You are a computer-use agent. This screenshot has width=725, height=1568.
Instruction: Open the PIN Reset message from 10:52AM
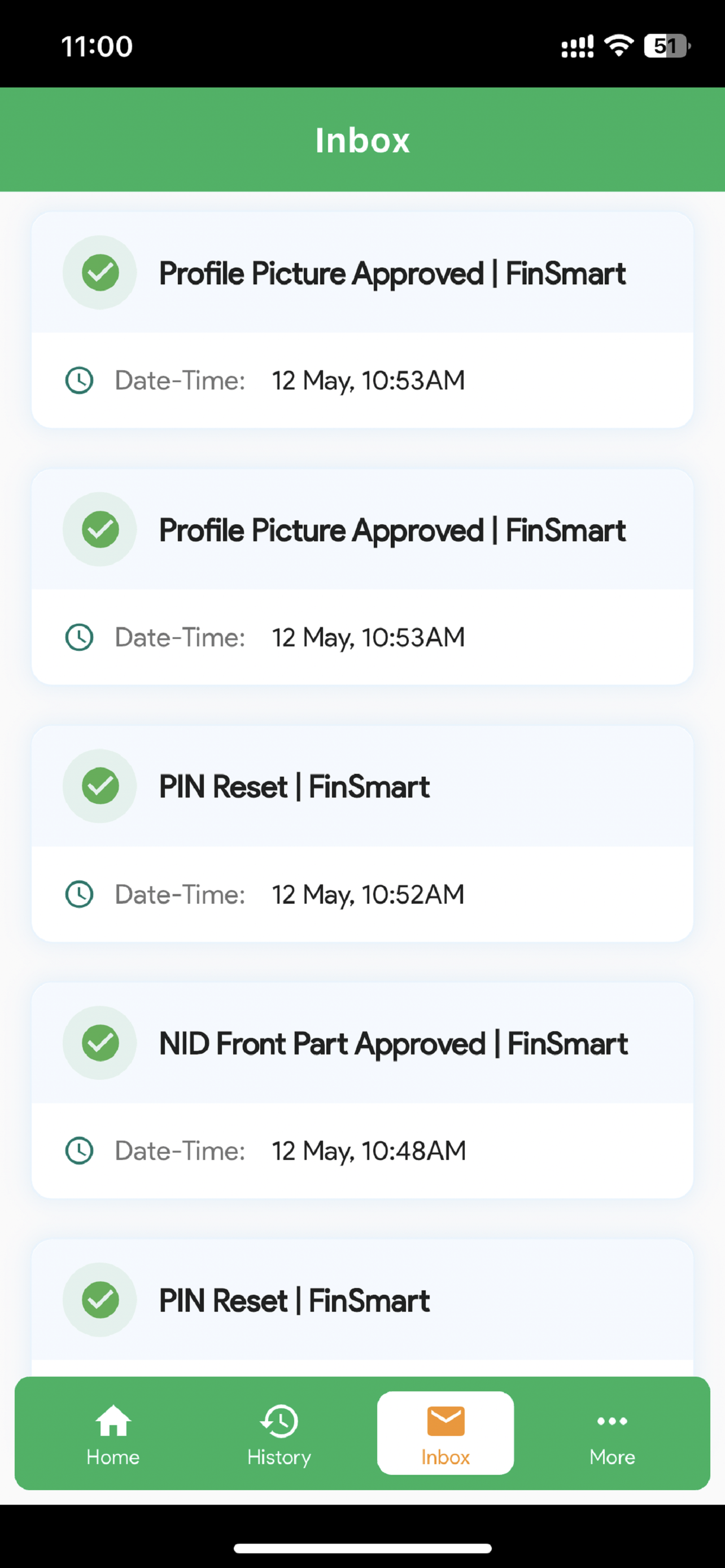362,833
